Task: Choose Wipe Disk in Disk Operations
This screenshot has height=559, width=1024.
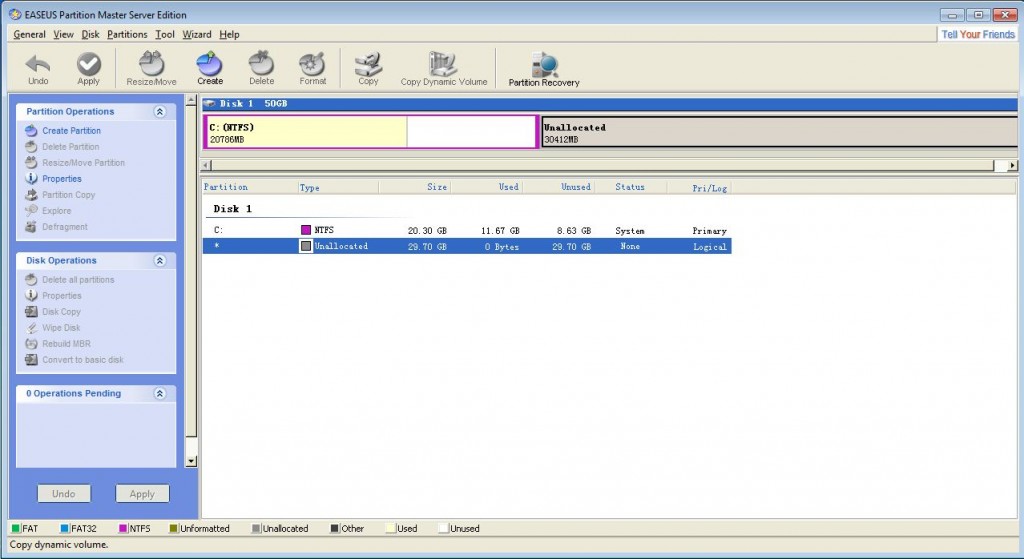Action: pyautogui.click(x=61, y=328)
